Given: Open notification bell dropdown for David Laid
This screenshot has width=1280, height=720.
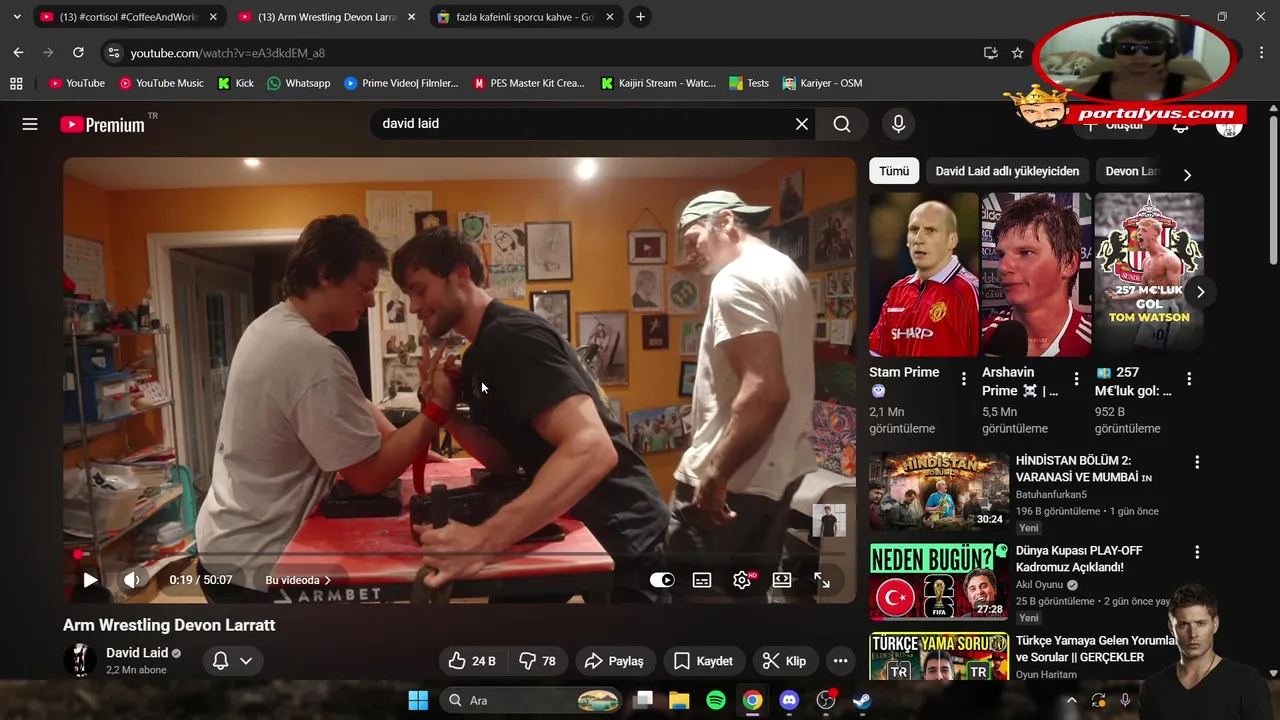Looking at the screenshot, I should coord(233,661).
